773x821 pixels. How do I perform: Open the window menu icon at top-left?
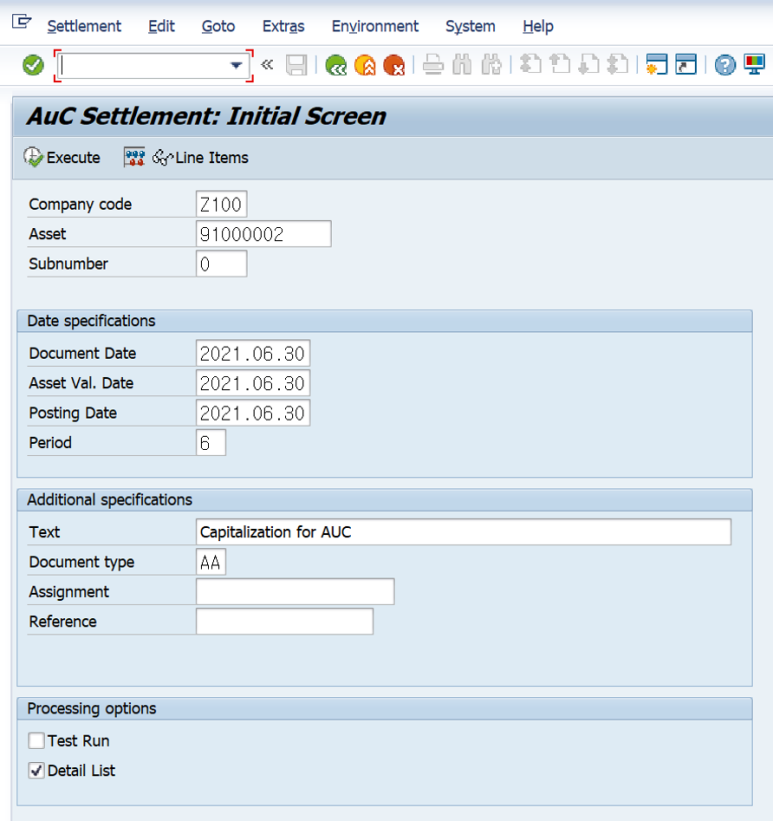(21, 23)
